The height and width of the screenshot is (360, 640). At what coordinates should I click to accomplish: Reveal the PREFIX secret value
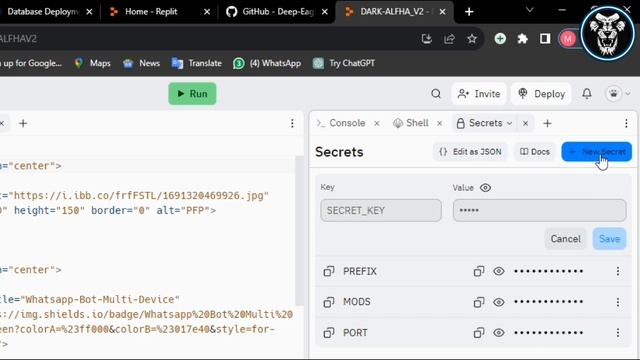pos(499,271)
